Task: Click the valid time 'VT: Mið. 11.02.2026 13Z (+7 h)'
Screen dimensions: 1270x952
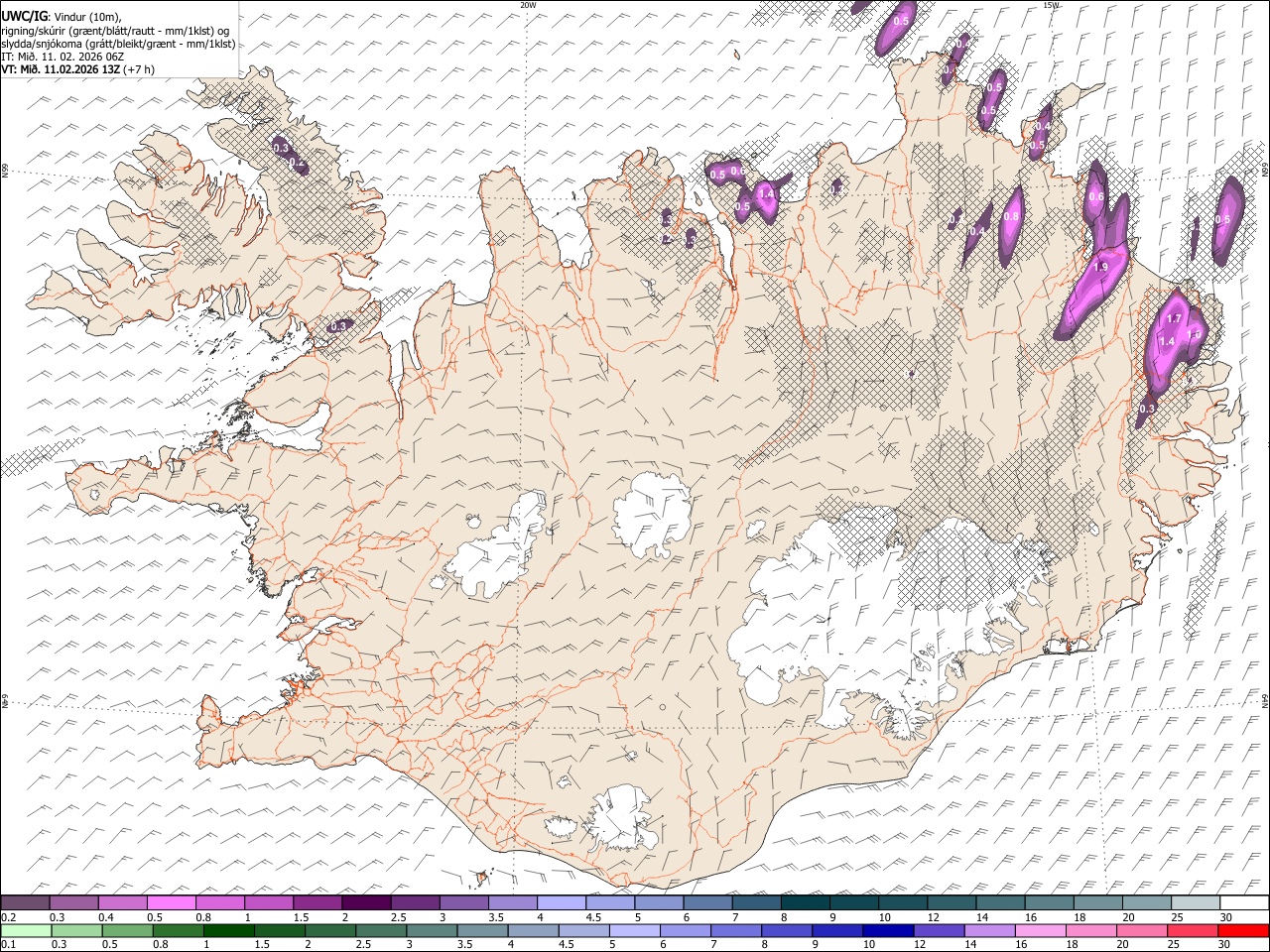Action: [x=77, y=69]
